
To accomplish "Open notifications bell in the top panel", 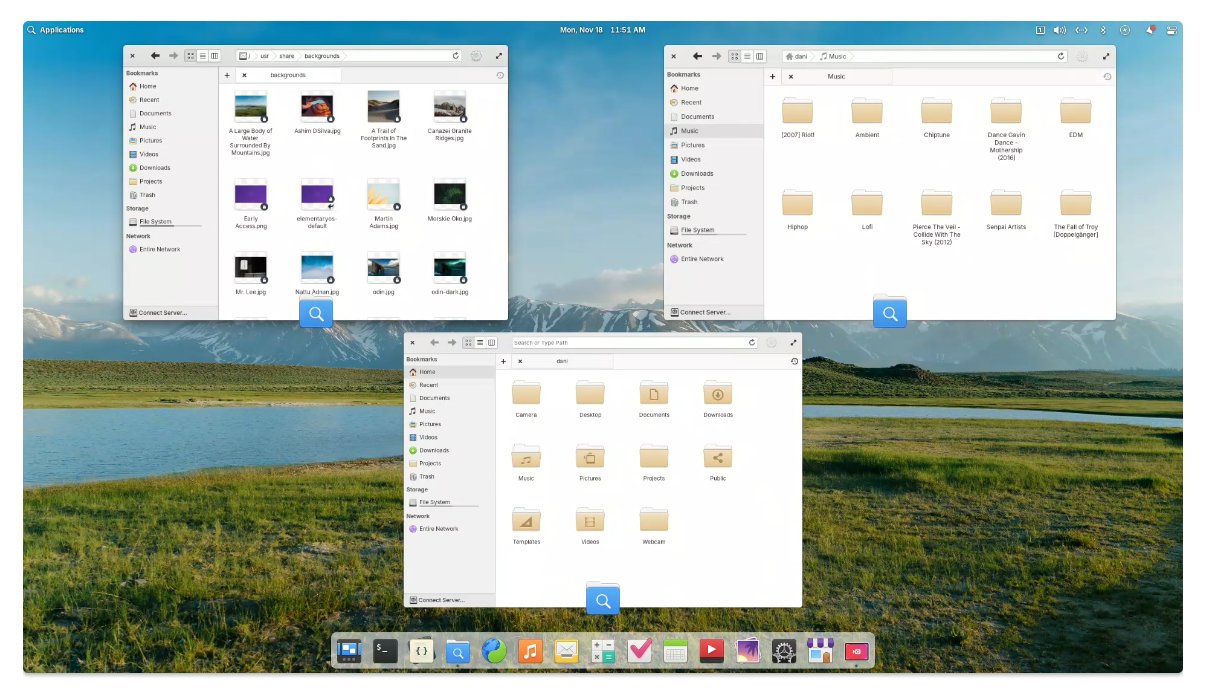I will point(1149,30).
